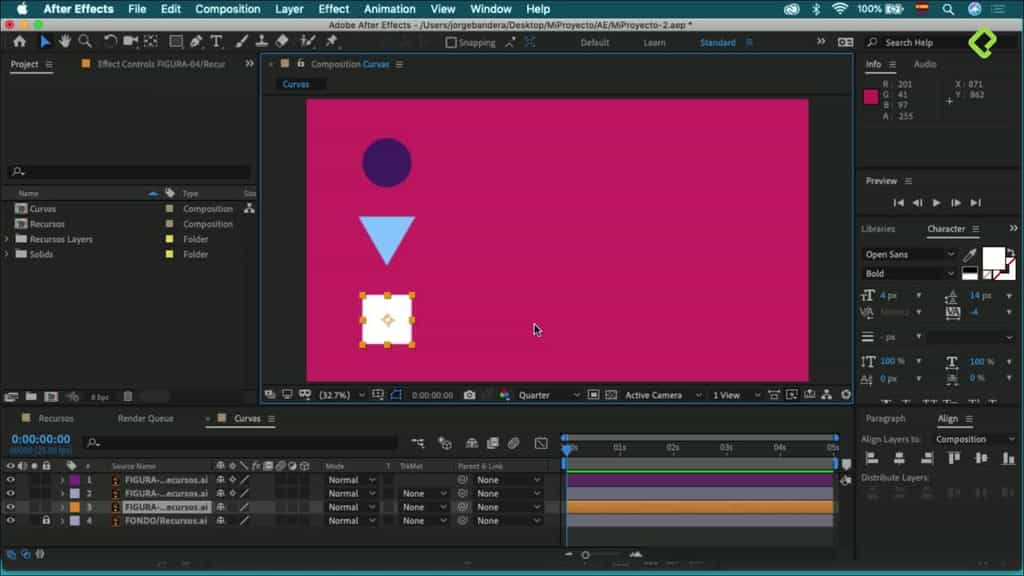
Task: Select the Brush tool
Action: 242,42
